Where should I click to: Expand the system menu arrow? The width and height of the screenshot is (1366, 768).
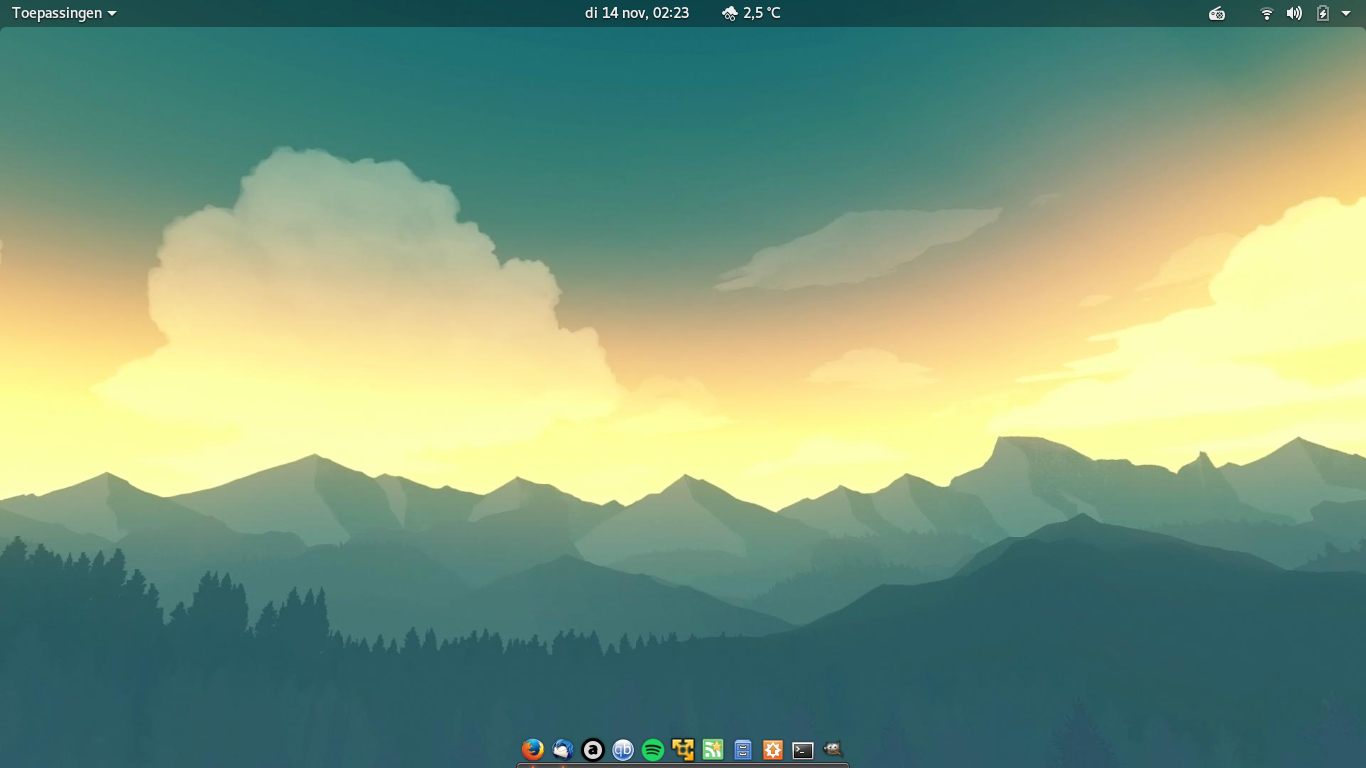point(1346,13)
